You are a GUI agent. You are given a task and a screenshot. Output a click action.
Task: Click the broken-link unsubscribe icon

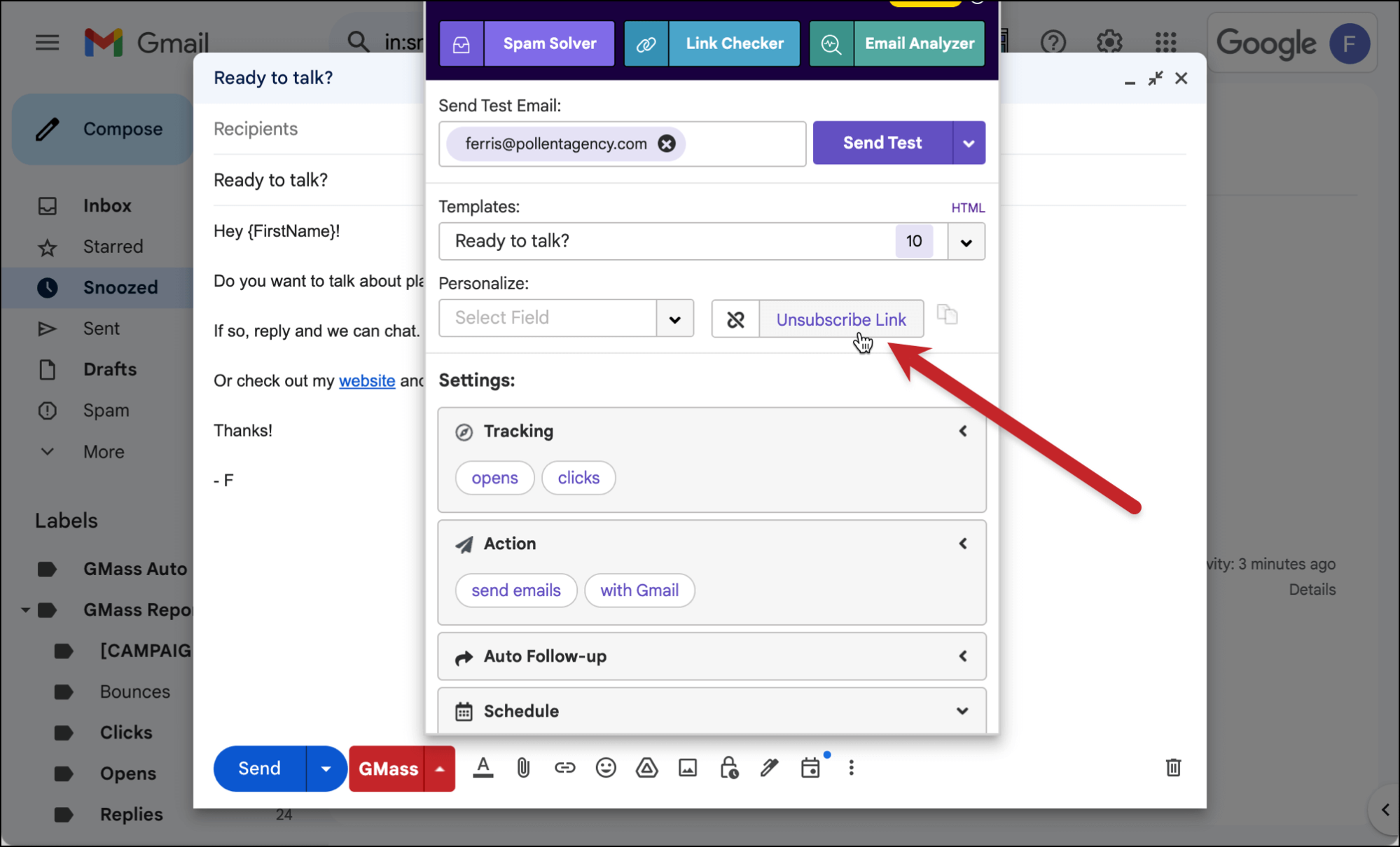pos(735,319)
